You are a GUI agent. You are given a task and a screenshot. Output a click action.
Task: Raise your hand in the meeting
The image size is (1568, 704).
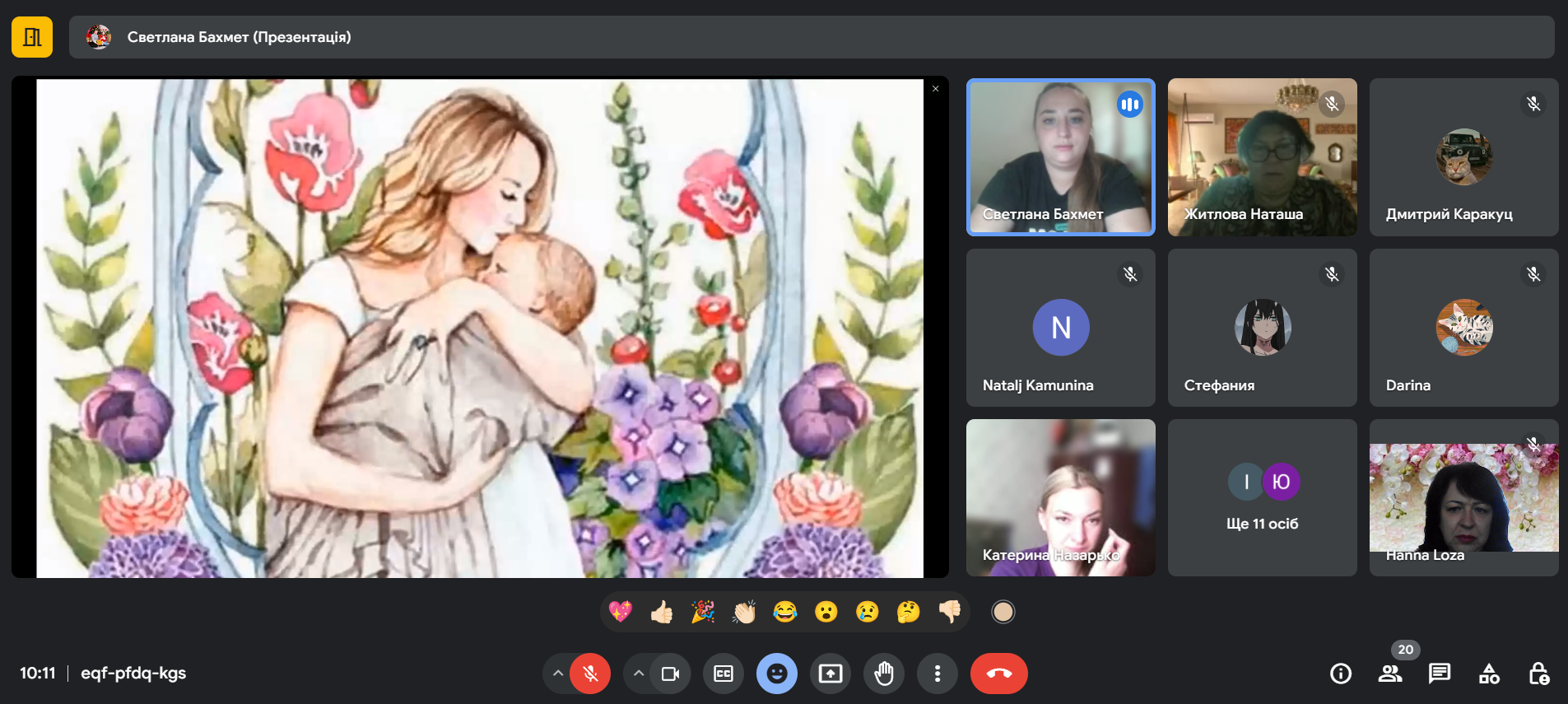click(x=884, y=674)
